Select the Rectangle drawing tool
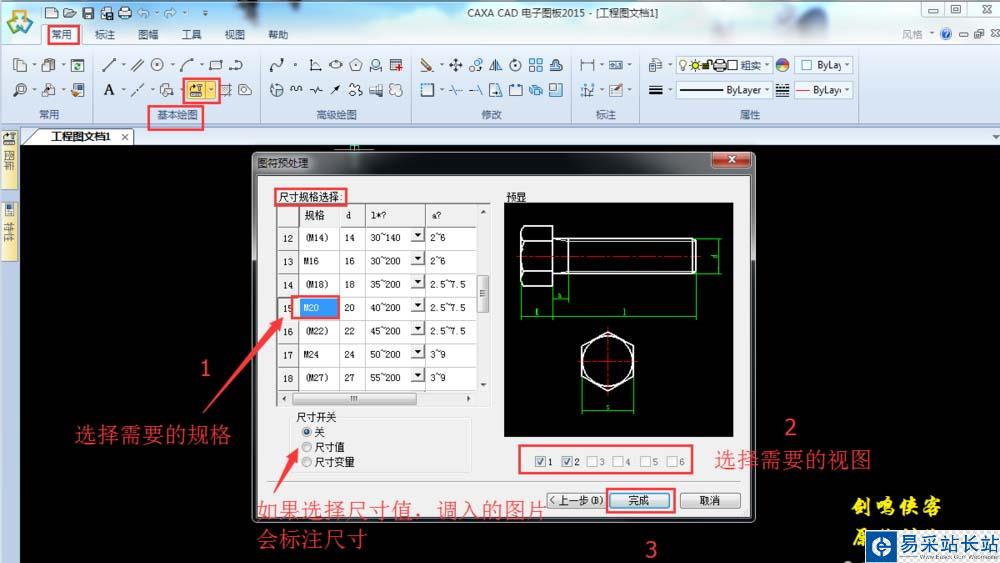Image resolution: width=1000 pixels, height=563 pixels. pyautogui.click(x=216, y=64)
